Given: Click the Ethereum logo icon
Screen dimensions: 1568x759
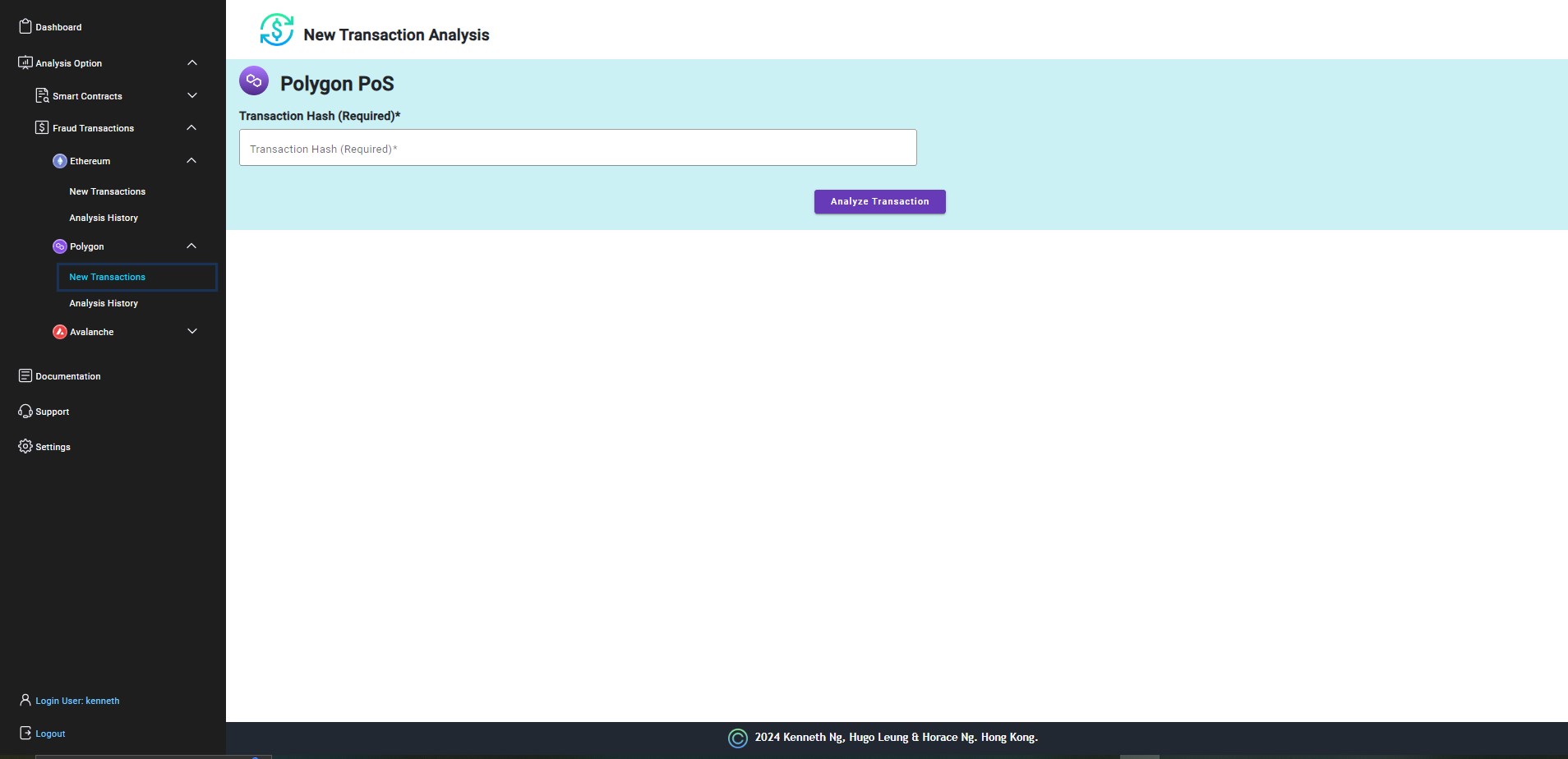Looking at the screenshot, I should click(60, 161).
